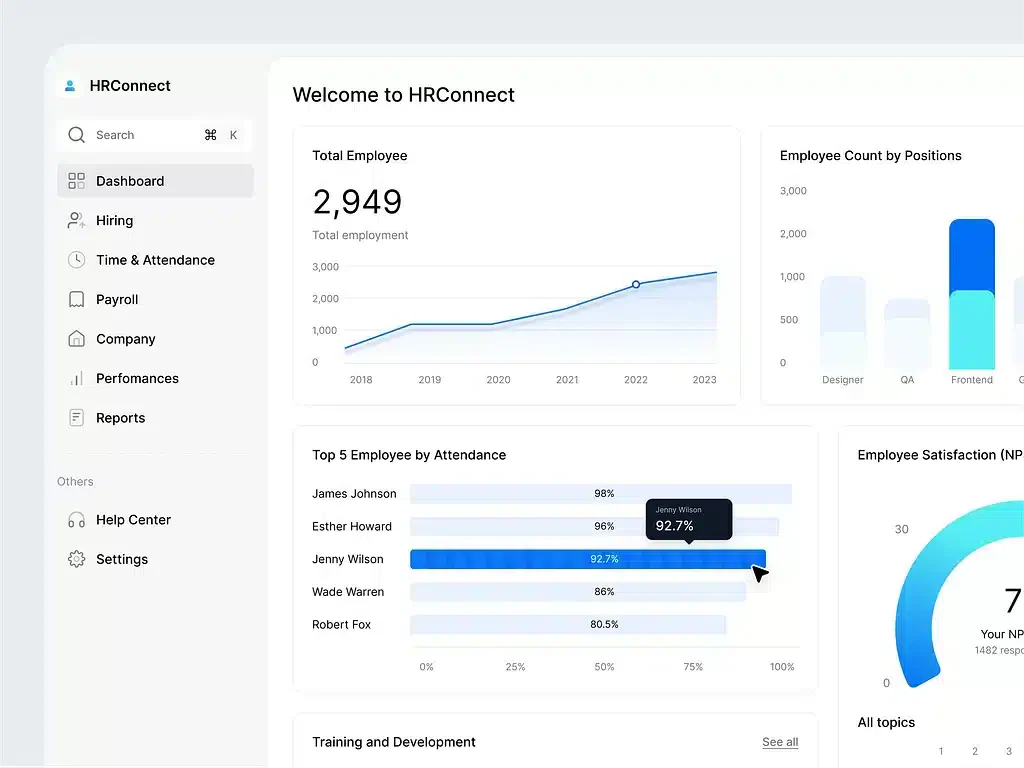Click the Esther Howard name label

click(352, 526)
